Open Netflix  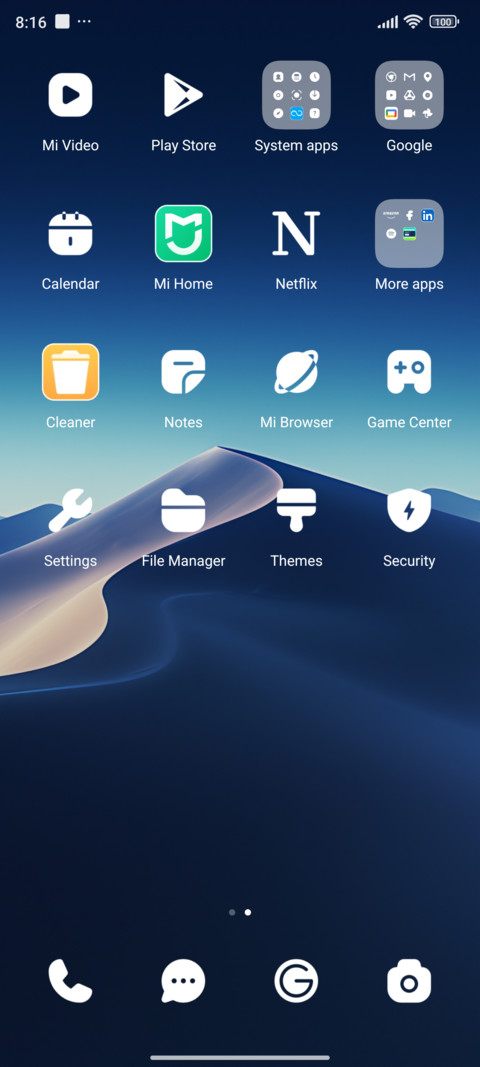[296, 233]
